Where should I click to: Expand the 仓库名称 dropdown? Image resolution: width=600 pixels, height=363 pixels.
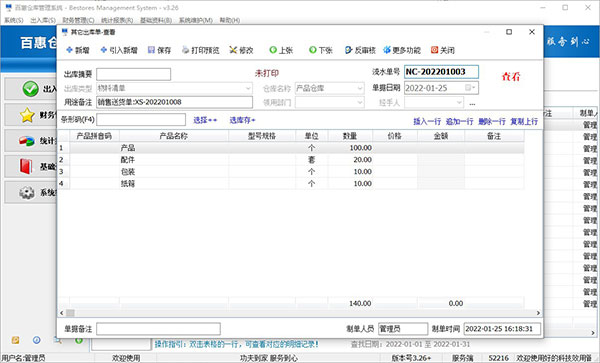359,88
